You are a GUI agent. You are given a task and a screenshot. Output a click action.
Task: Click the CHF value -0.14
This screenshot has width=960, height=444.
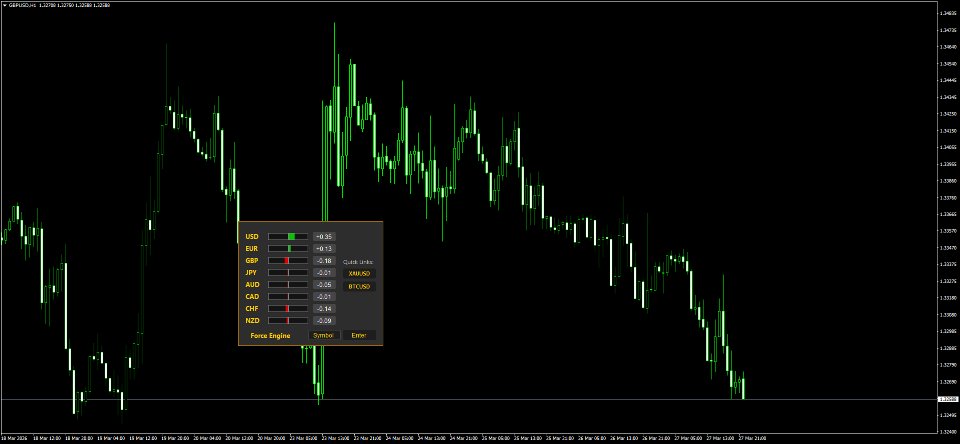[324, 309]
